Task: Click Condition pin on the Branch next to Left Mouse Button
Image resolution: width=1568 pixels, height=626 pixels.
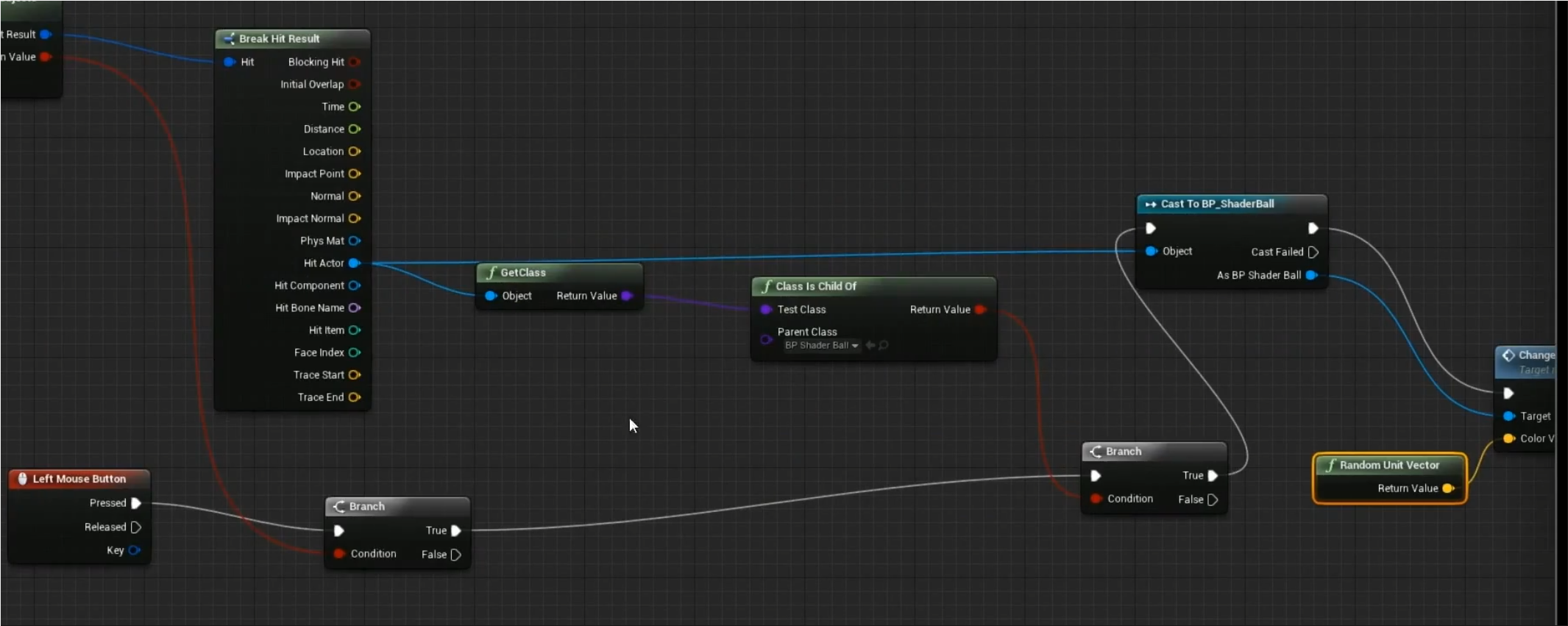Action: [x=339, y=554]
